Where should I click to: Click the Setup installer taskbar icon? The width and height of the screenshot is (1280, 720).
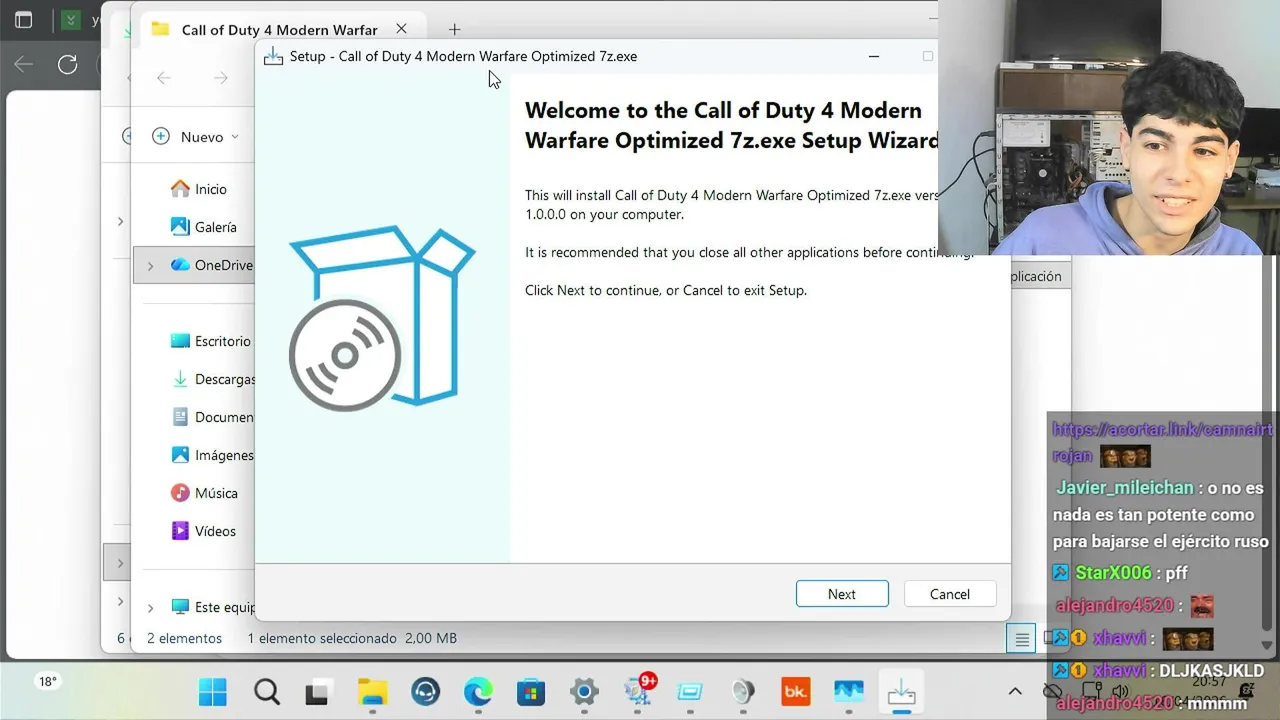pyautogui.click(x=901, y=692)
